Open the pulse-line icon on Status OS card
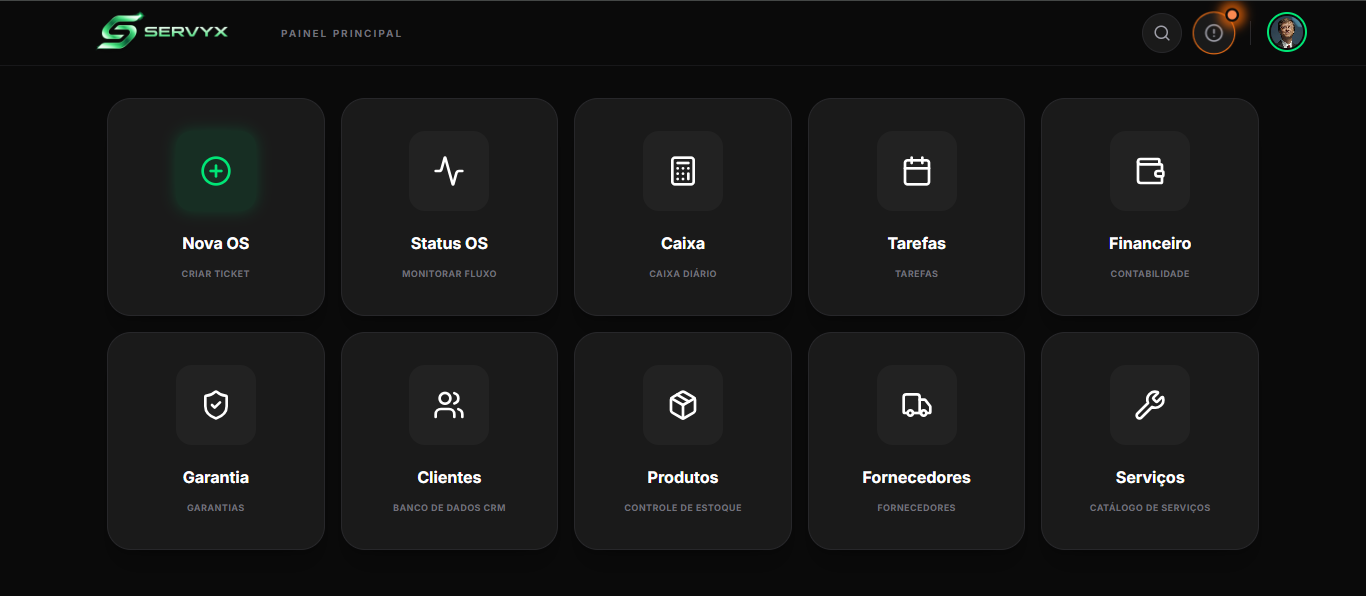The width and height of the screenshot is (1366, 596). point(449,171)
